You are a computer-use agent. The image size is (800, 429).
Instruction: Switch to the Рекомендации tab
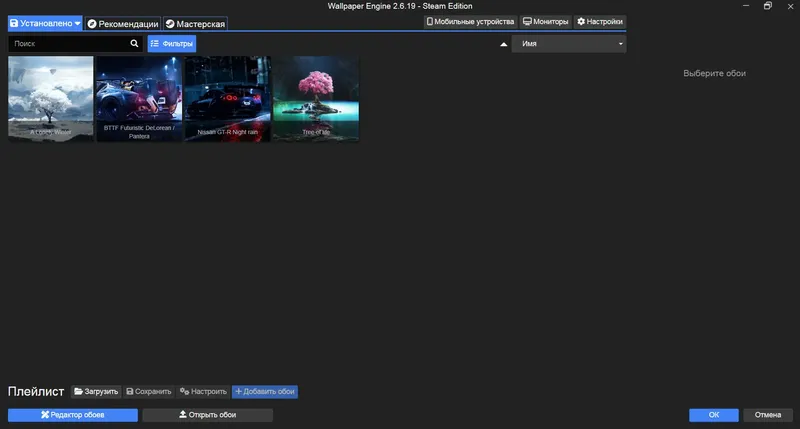[122, 23]
